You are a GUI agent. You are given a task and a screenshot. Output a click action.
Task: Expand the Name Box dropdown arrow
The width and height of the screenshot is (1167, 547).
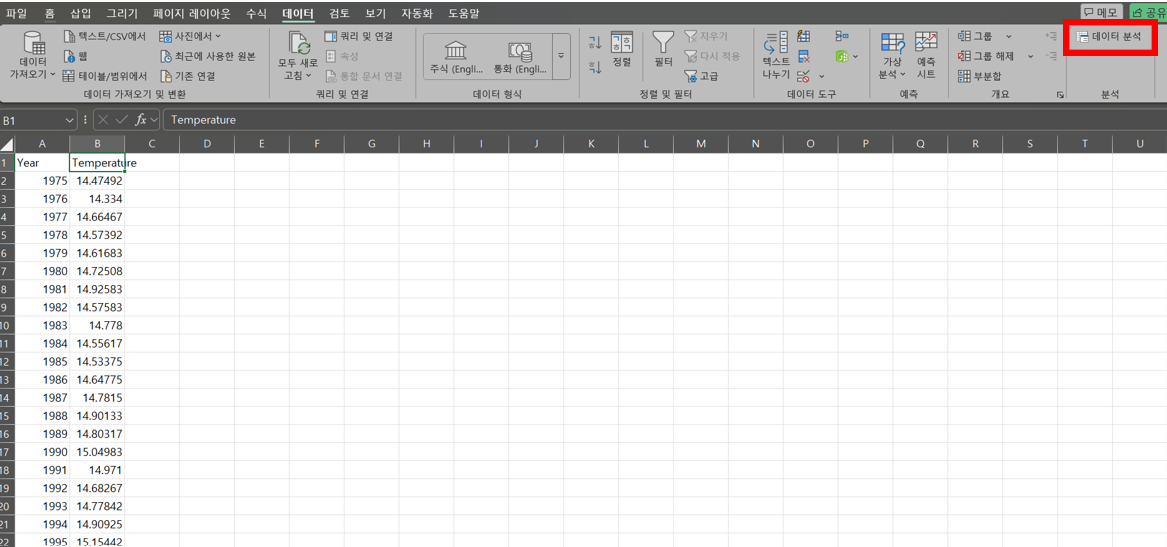(x=70, y=120)
